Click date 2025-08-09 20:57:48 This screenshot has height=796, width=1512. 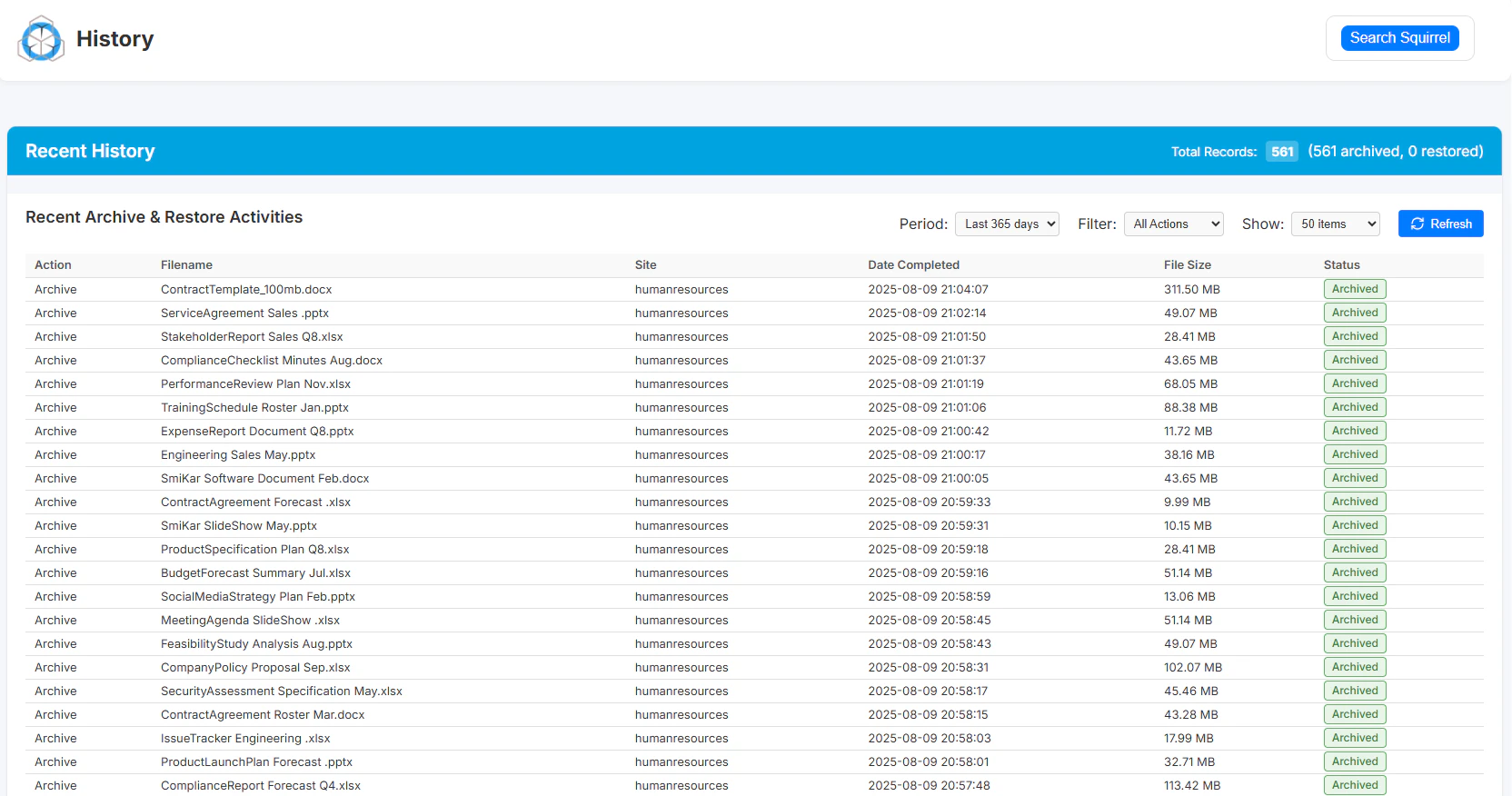pyautogui.click(x=929, y=786)
